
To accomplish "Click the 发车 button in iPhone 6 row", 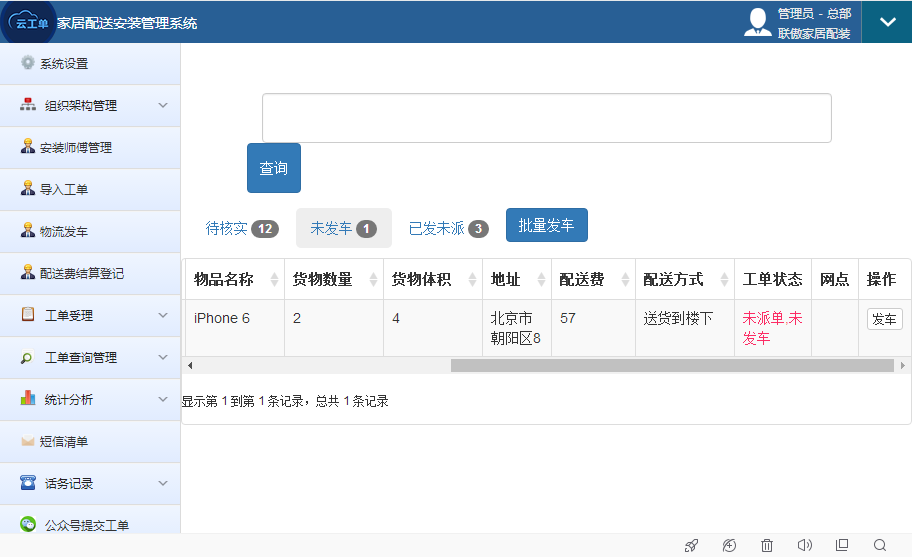I will (x=884, y=319).
